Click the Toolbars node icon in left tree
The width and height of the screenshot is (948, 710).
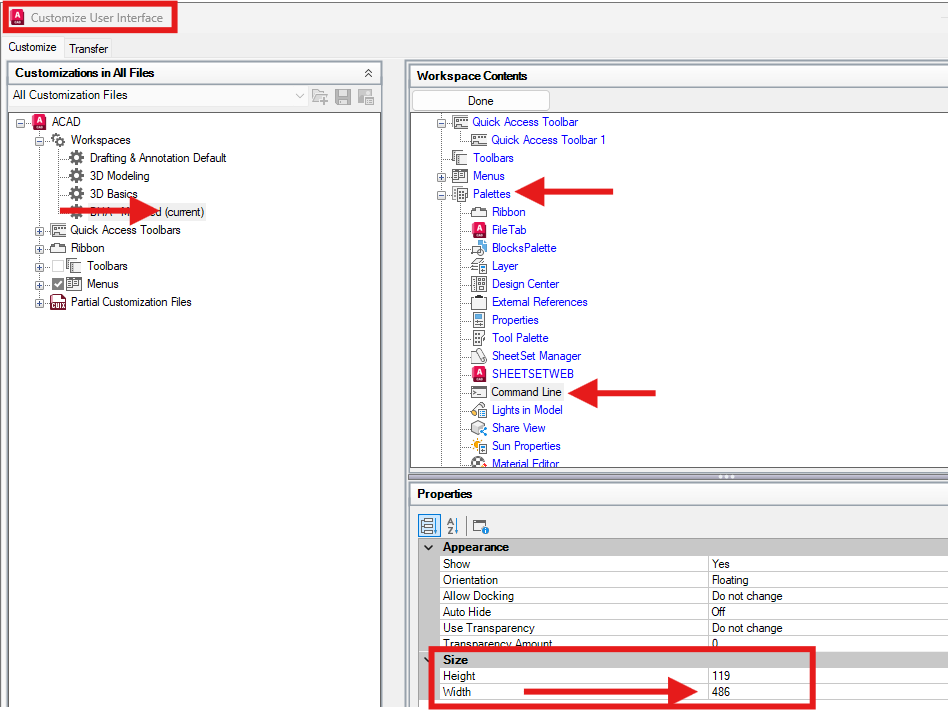(x=74, y=266)
